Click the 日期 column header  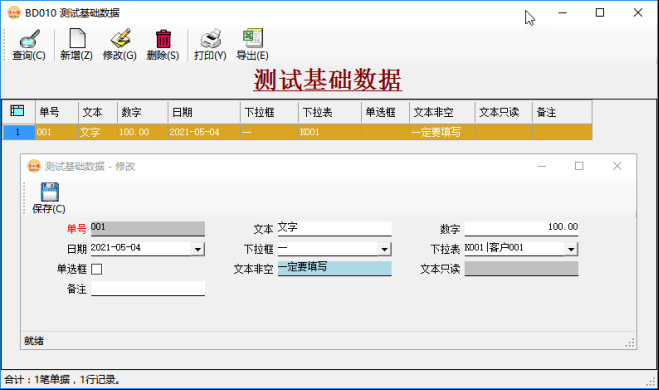pos(204,112)
